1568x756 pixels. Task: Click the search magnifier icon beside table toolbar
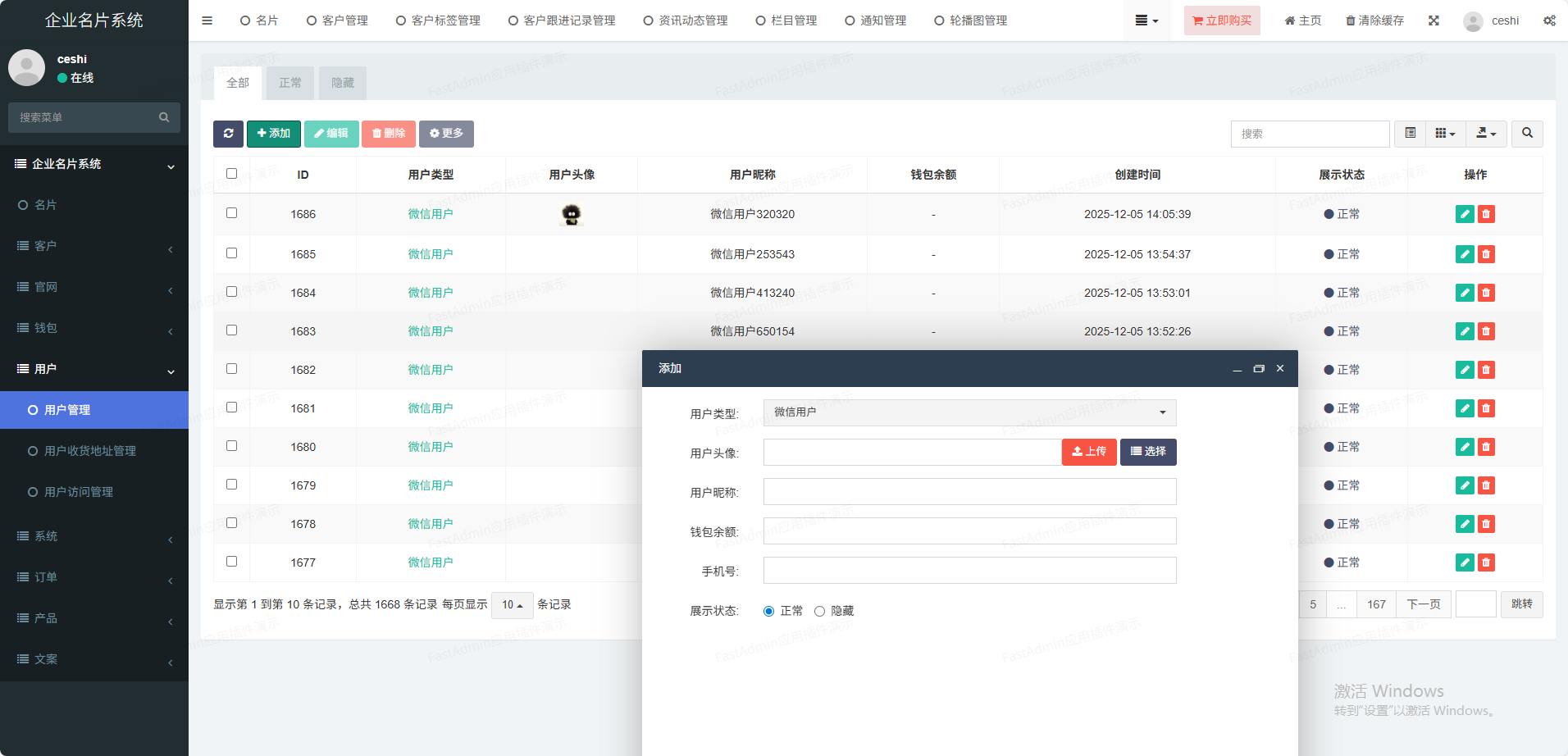click(1527, 134)
